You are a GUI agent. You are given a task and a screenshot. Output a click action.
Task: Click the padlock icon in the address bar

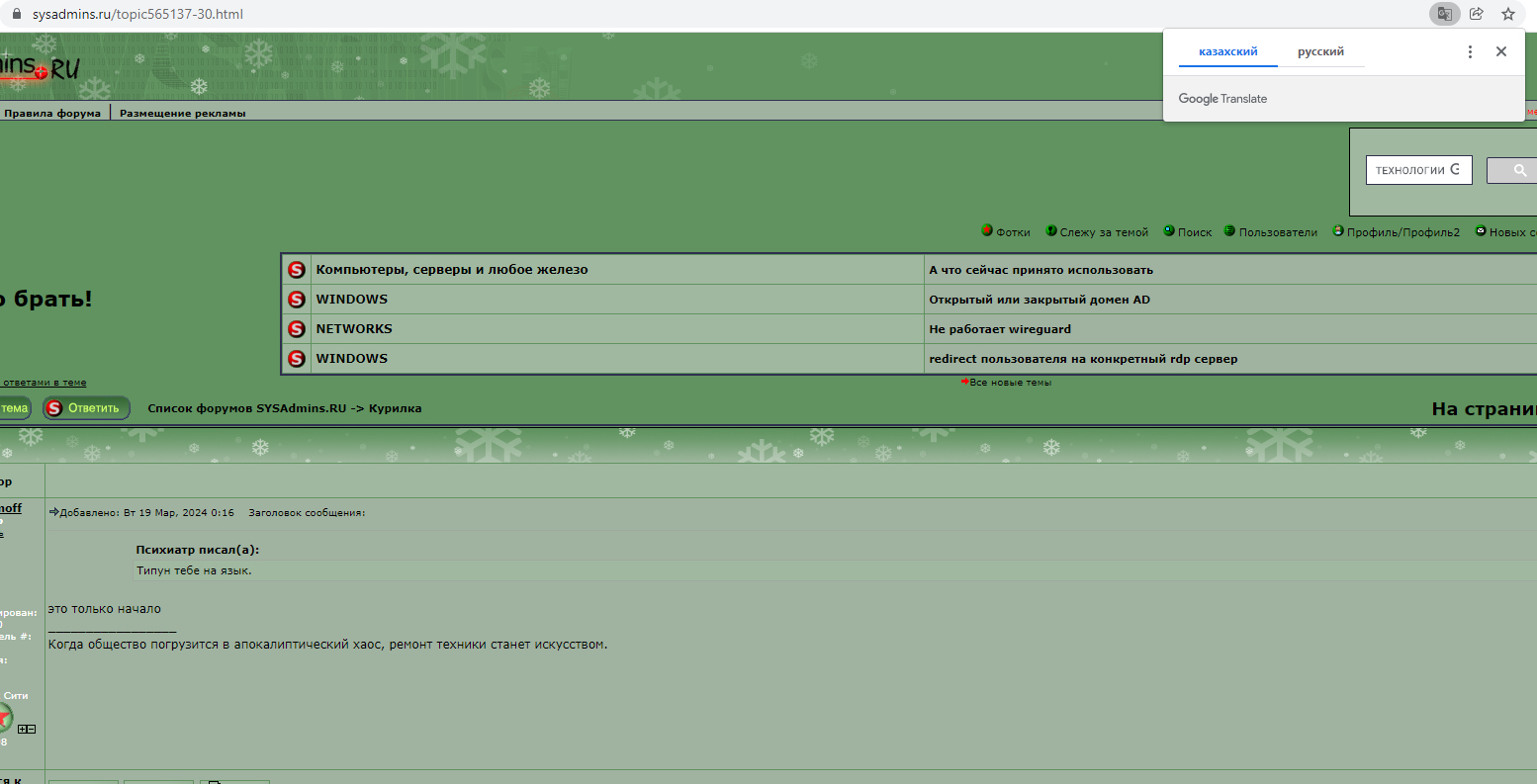pos(15,14)
